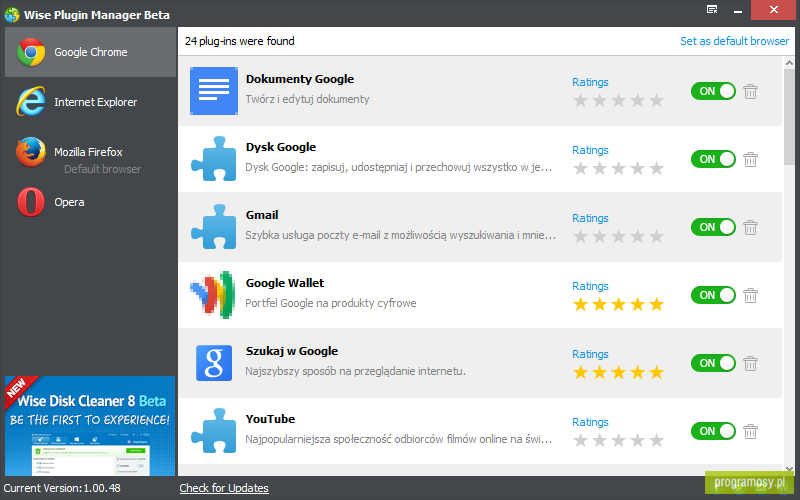Open the Opera browser plugin list
The image size is (800, 500).
point(90,202)
